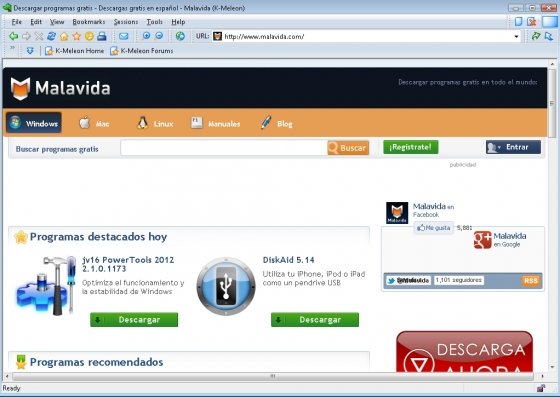
Task: Download jv16 PowerTools with Descargar button
Action: coord(134,320)
